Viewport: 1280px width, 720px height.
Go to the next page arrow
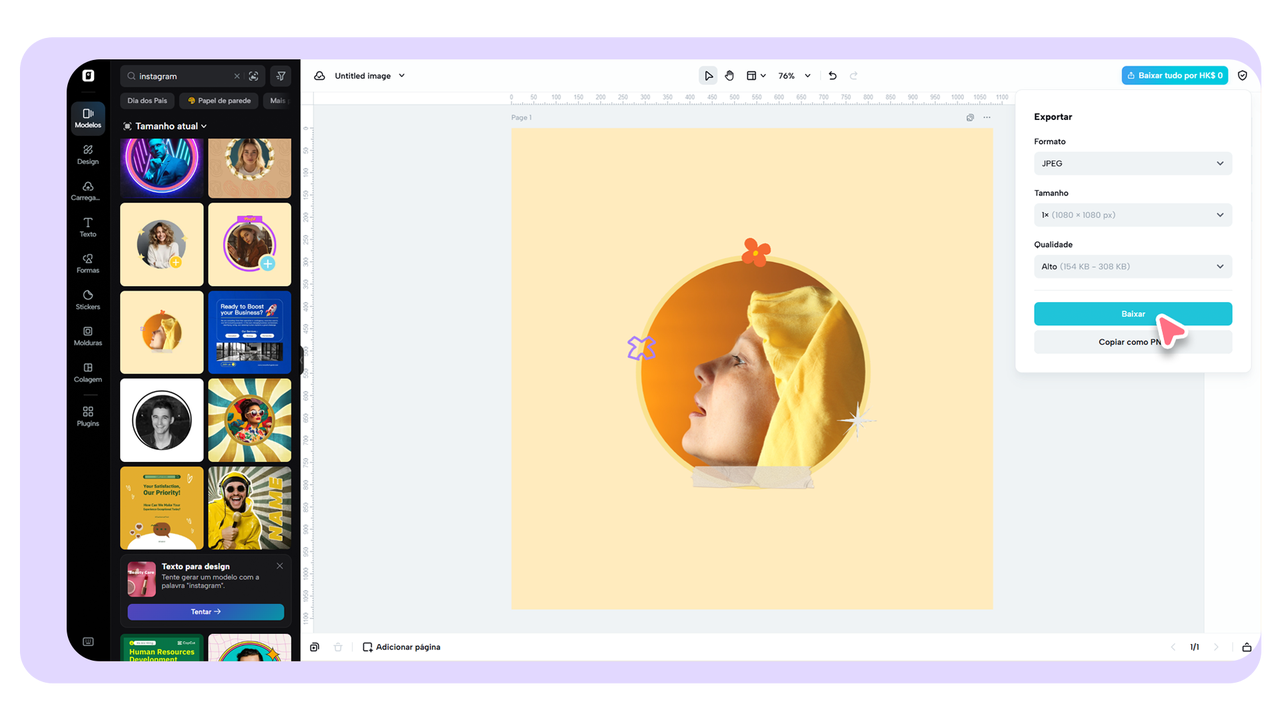coord(1216,647)
